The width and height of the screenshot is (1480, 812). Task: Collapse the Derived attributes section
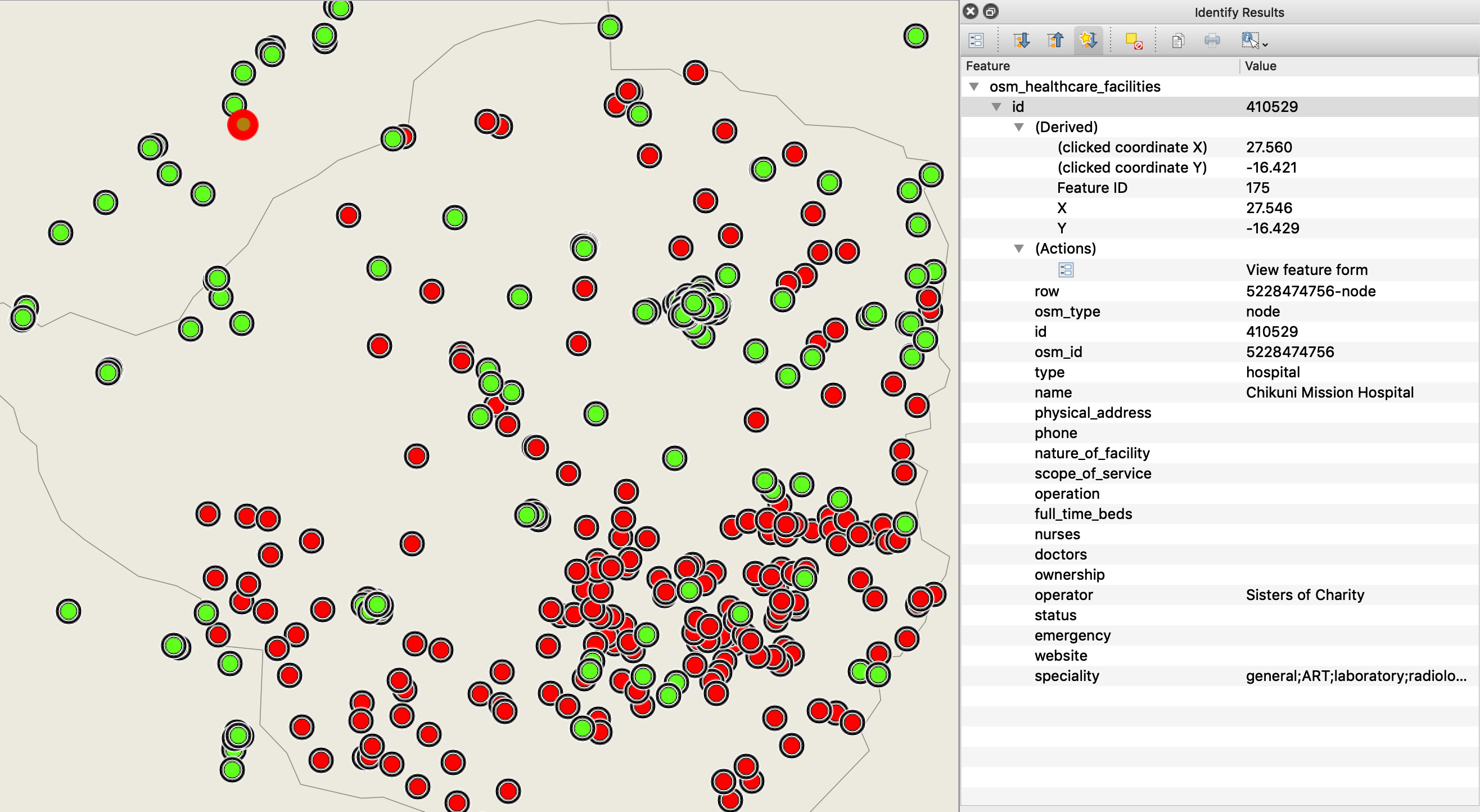click(1019, 127)
